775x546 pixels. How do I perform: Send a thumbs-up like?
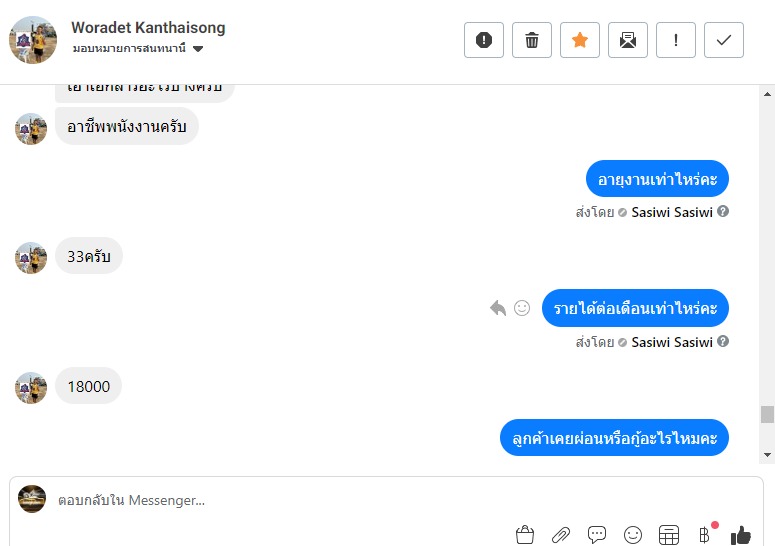coord(741,535)
